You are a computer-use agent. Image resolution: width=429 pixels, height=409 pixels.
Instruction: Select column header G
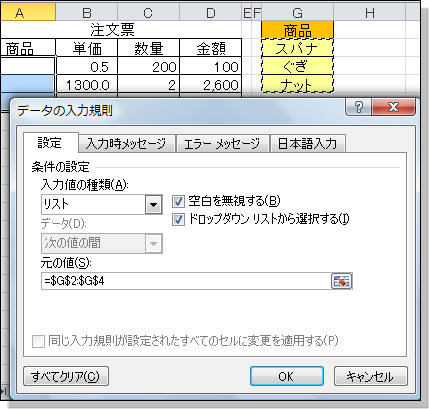coord(297,13)
